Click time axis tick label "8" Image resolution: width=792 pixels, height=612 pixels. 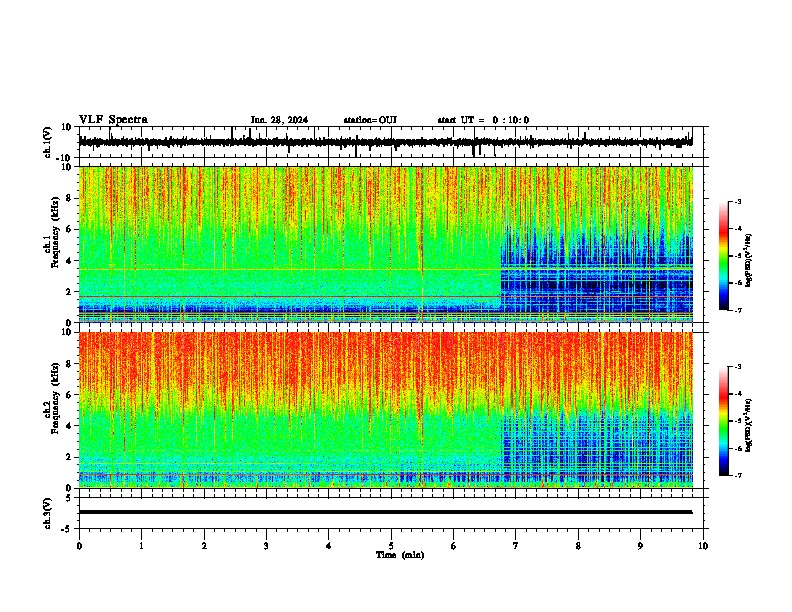(578, 546)
